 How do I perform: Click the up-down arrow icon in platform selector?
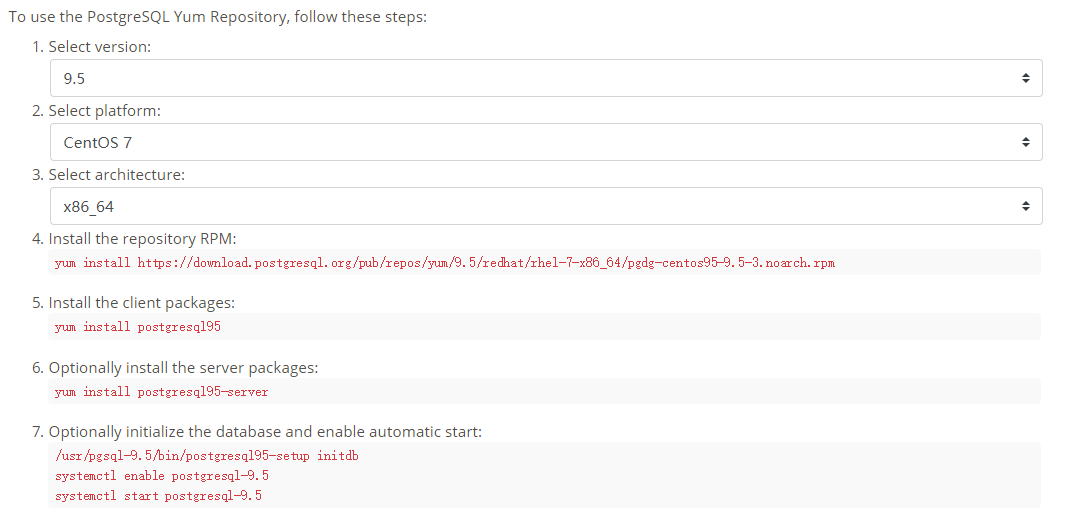(x=1025, y=142)
